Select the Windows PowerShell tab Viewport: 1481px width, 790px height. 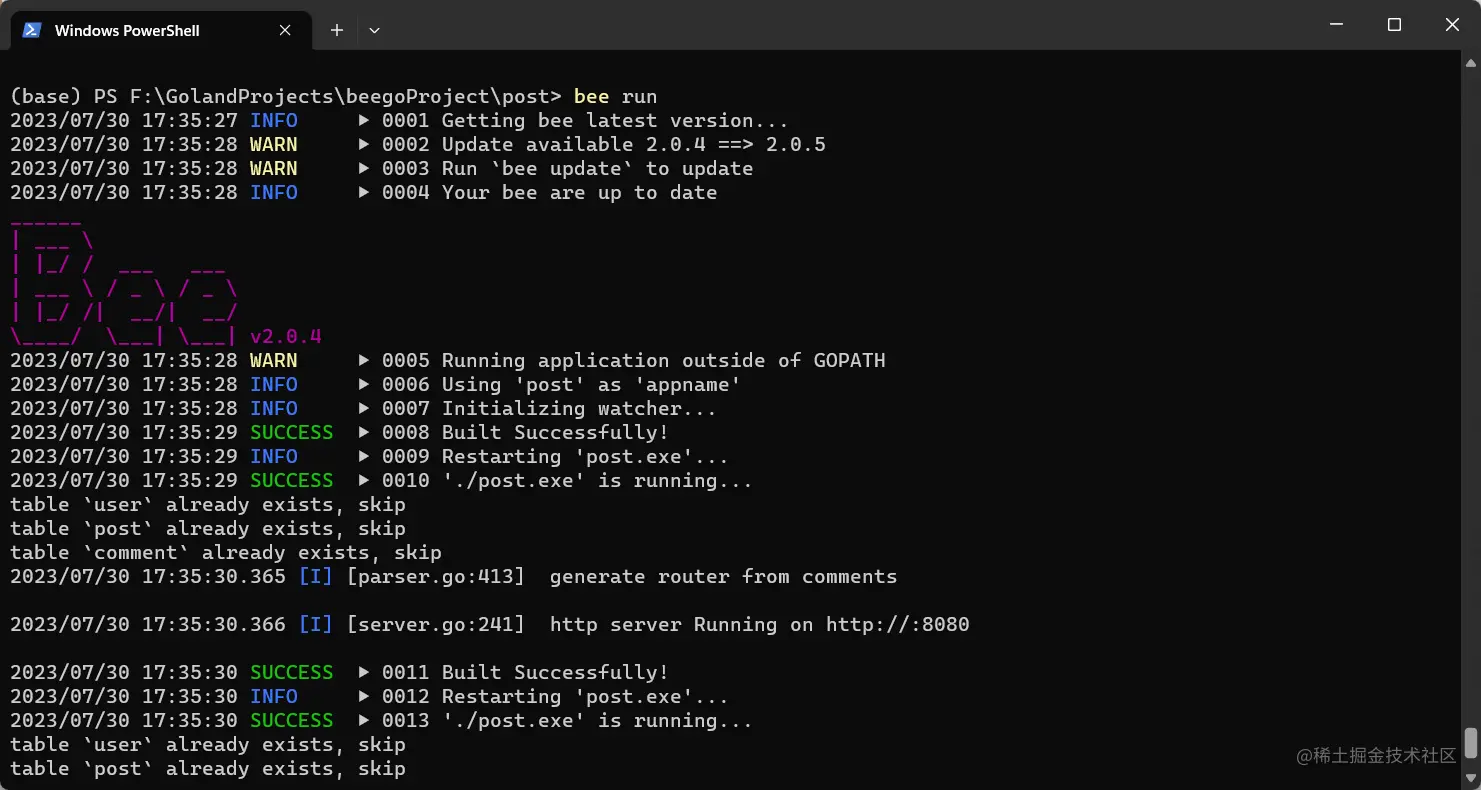(x=160, y=30)
